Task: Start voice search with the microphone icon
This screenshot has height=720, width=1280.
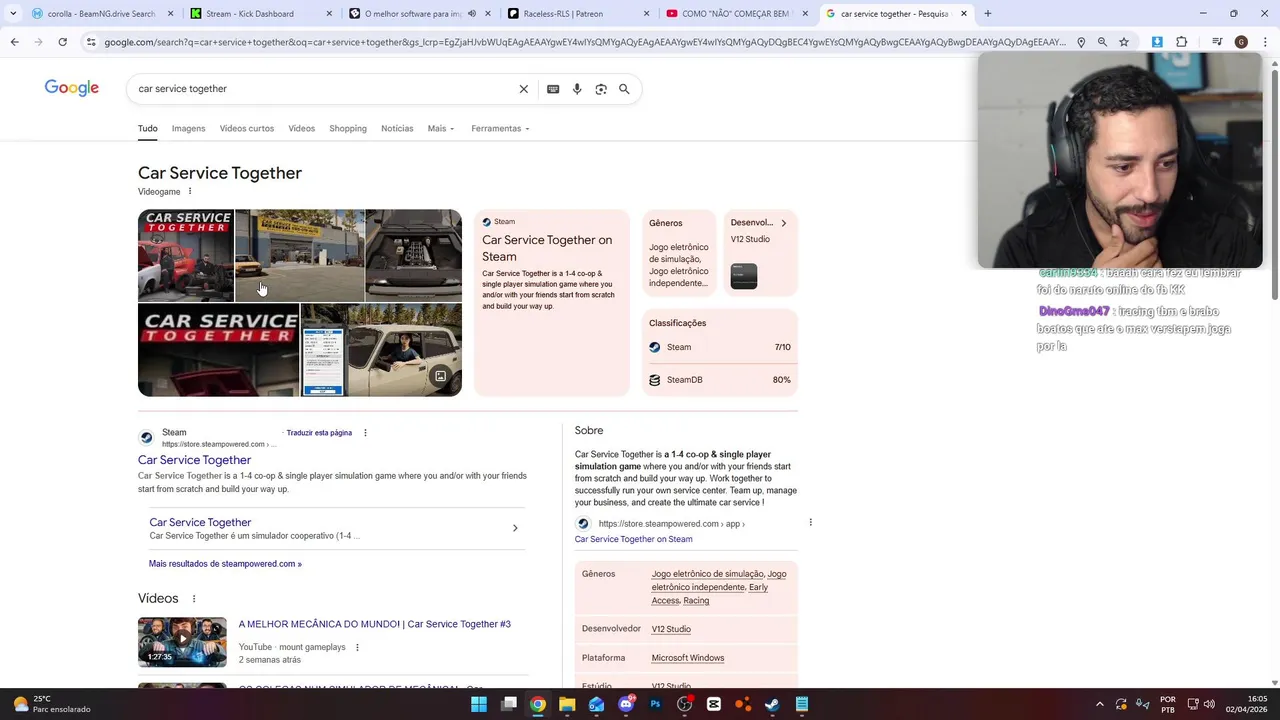Action: (x=577, y=89)
